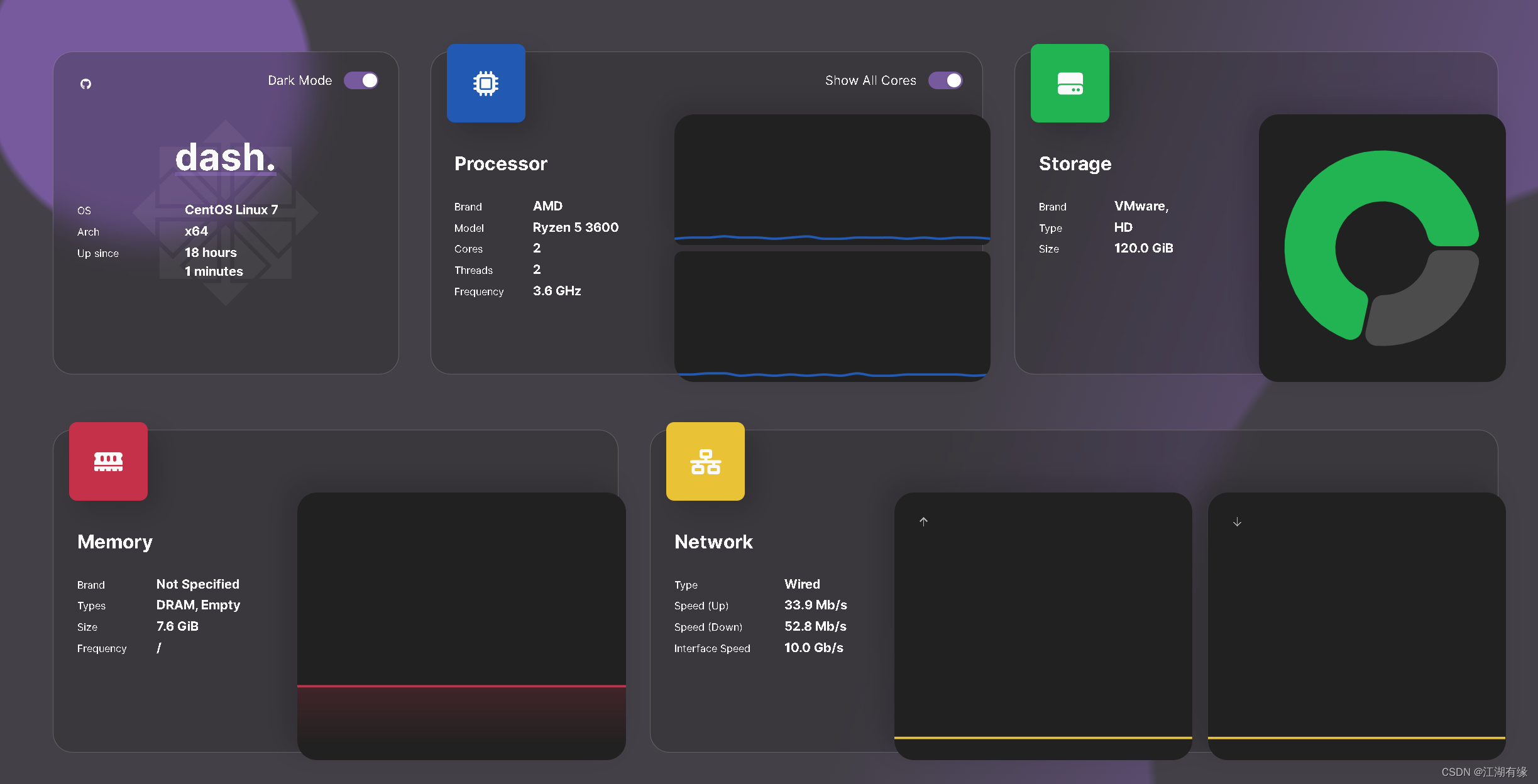Click the blue Processor chip icon

486,82
